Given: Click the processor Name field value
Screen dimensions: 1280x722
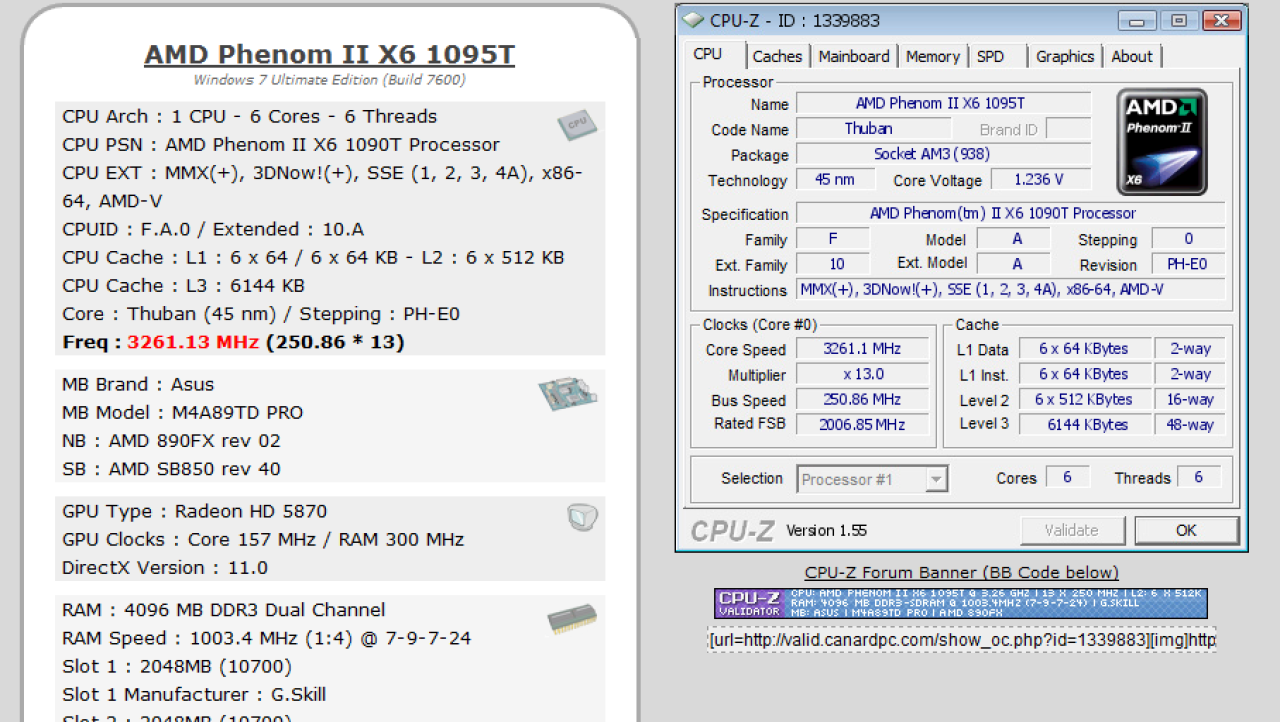Looking at the screenshot, I should point(943,103).
